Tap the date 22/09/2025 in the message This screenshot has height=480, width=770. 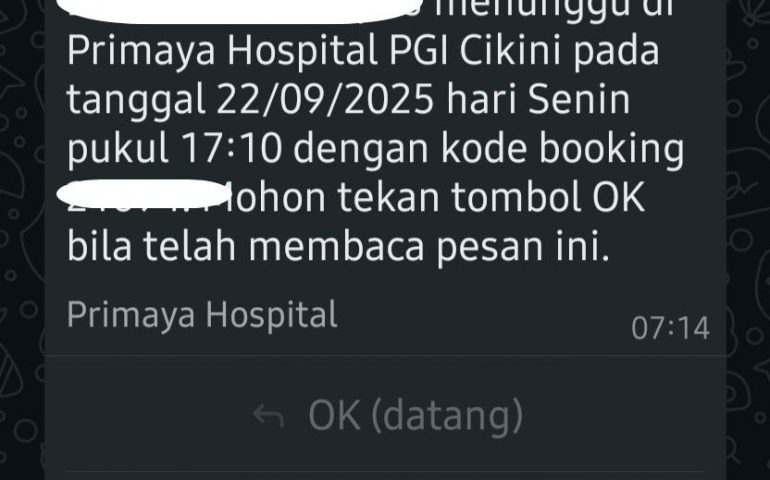tap(325, 100)
